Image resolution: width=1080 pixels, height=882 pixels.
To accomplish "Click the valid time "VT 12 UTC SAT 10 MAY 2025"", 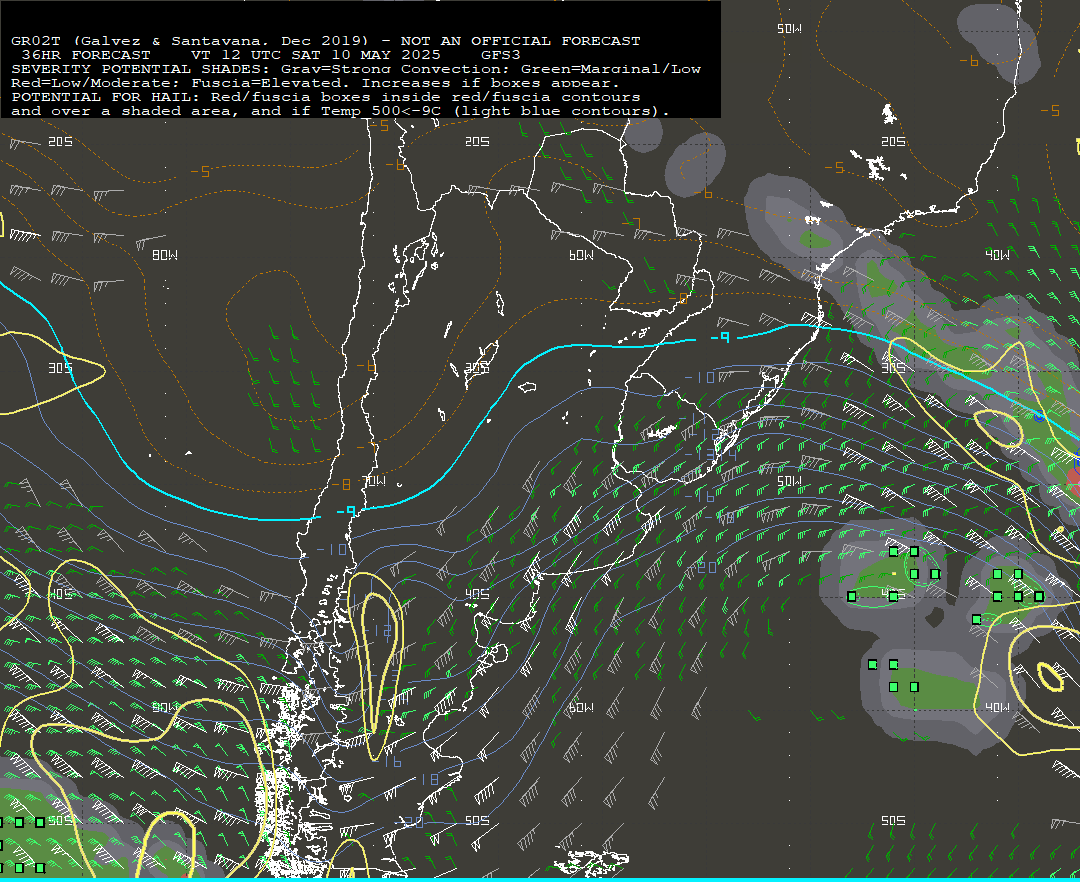I will (316, 55).
